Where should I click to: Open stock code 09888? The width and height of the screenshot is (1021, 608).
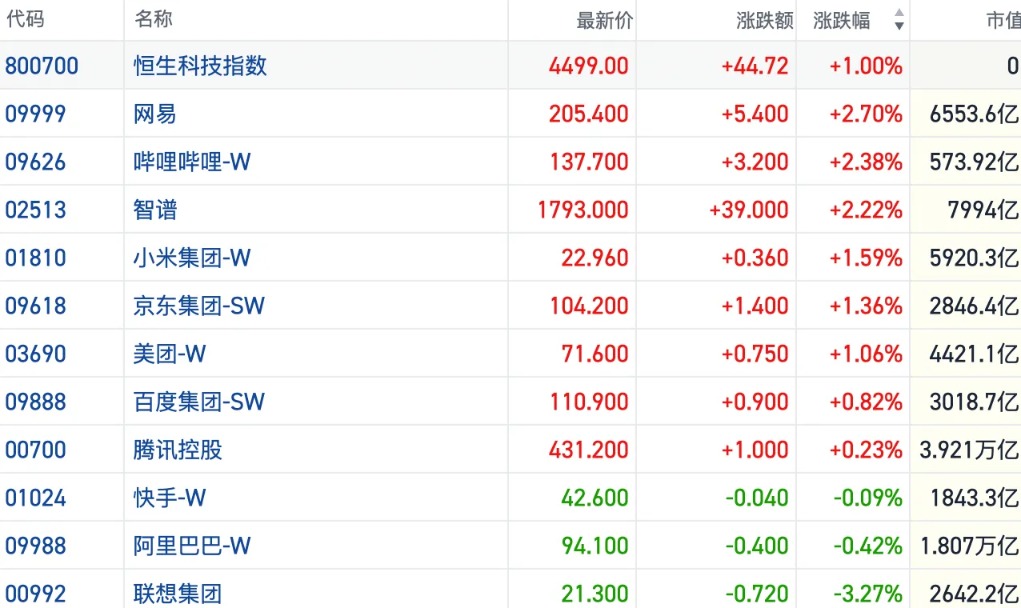(36, 402)
